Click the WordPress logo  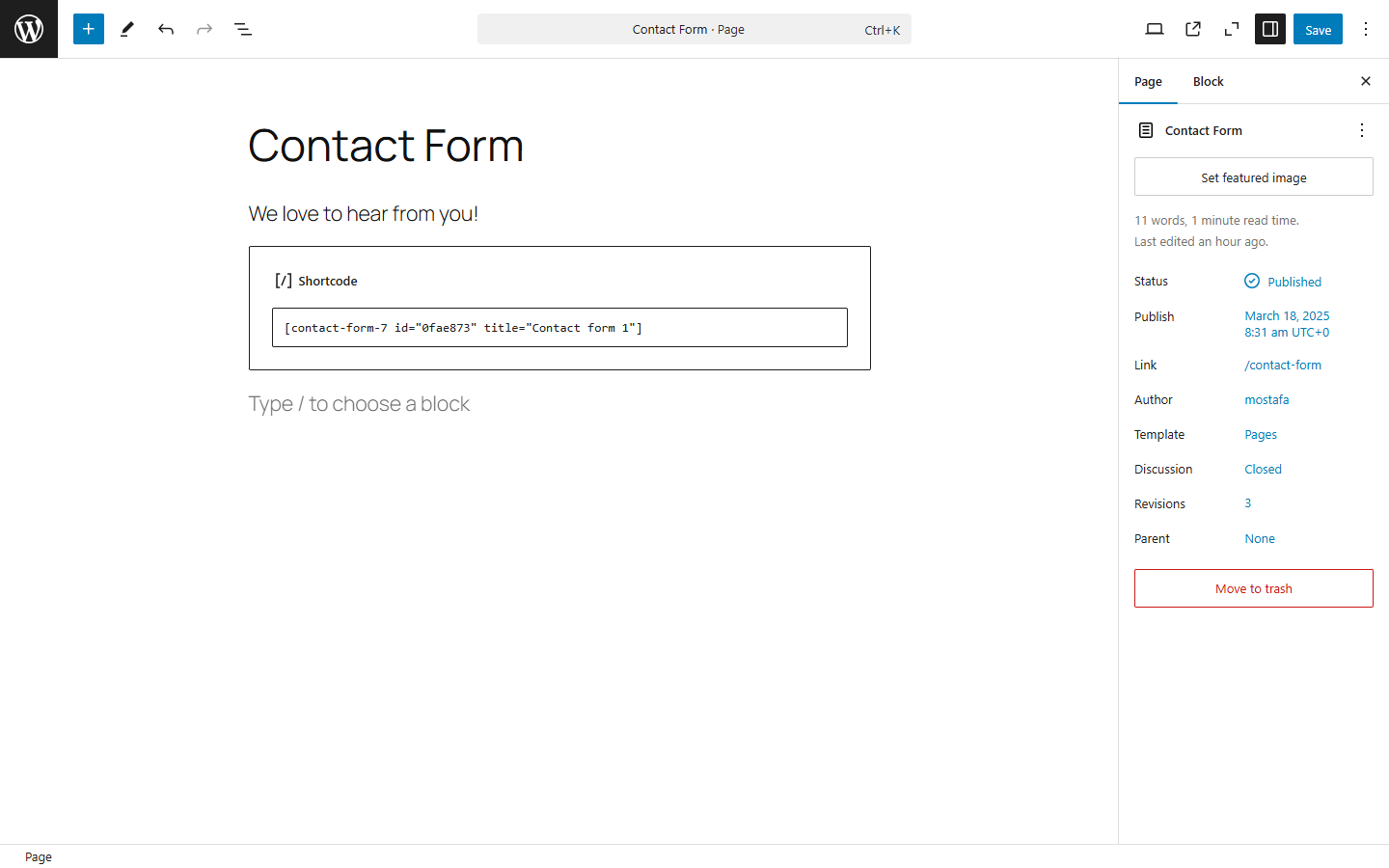pyautogui.click(x=28, y=29)
